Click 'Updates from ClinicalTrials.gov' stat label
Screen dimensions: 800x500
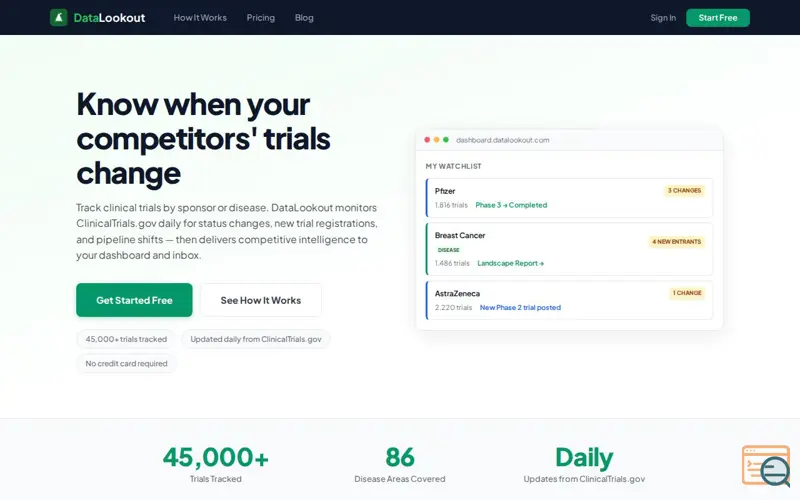click(x=584, y=479)
